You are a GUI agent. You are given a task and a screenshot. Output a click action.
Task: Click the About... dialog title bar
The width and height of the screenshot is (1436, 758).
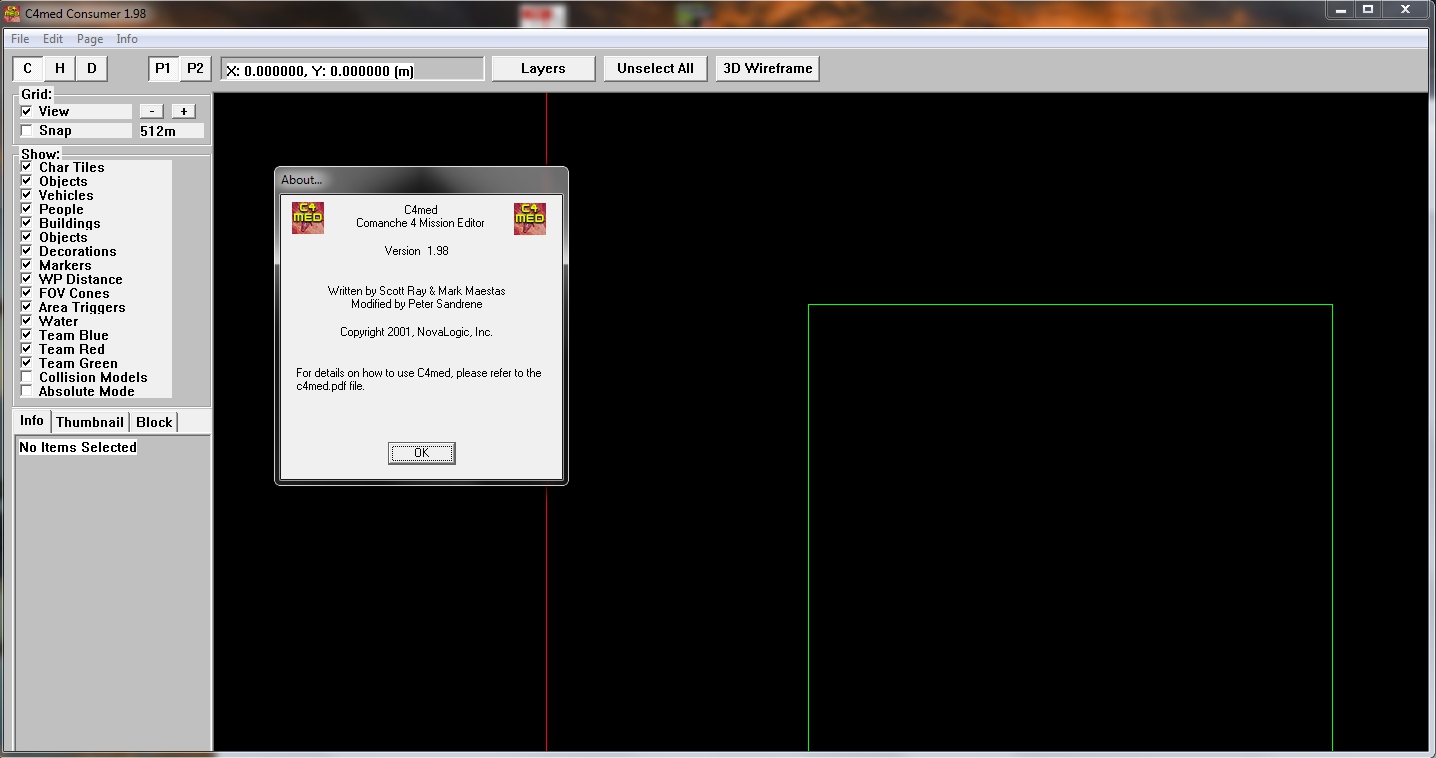click(x=421, y=180)
